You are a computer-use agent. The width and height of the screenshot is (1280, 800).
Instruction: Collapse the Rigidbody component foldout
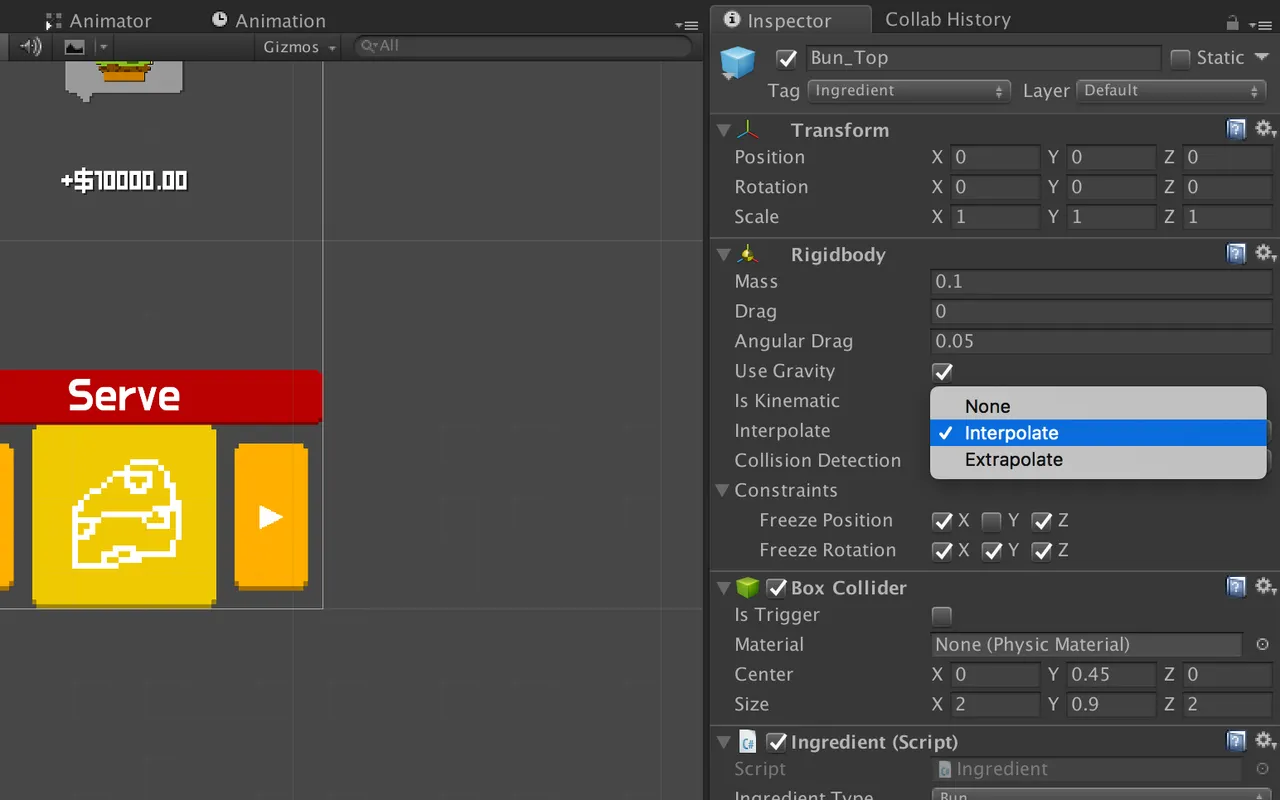[x=724, y=255]
